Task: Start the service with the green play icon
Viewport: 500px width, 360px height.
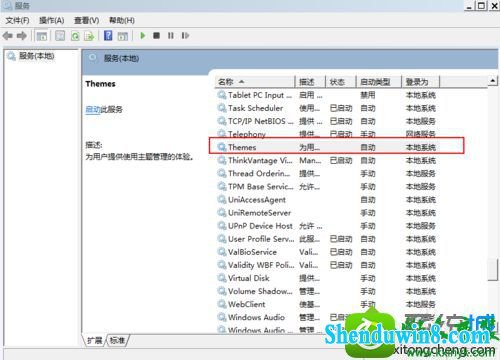Action: coord(143,35)
